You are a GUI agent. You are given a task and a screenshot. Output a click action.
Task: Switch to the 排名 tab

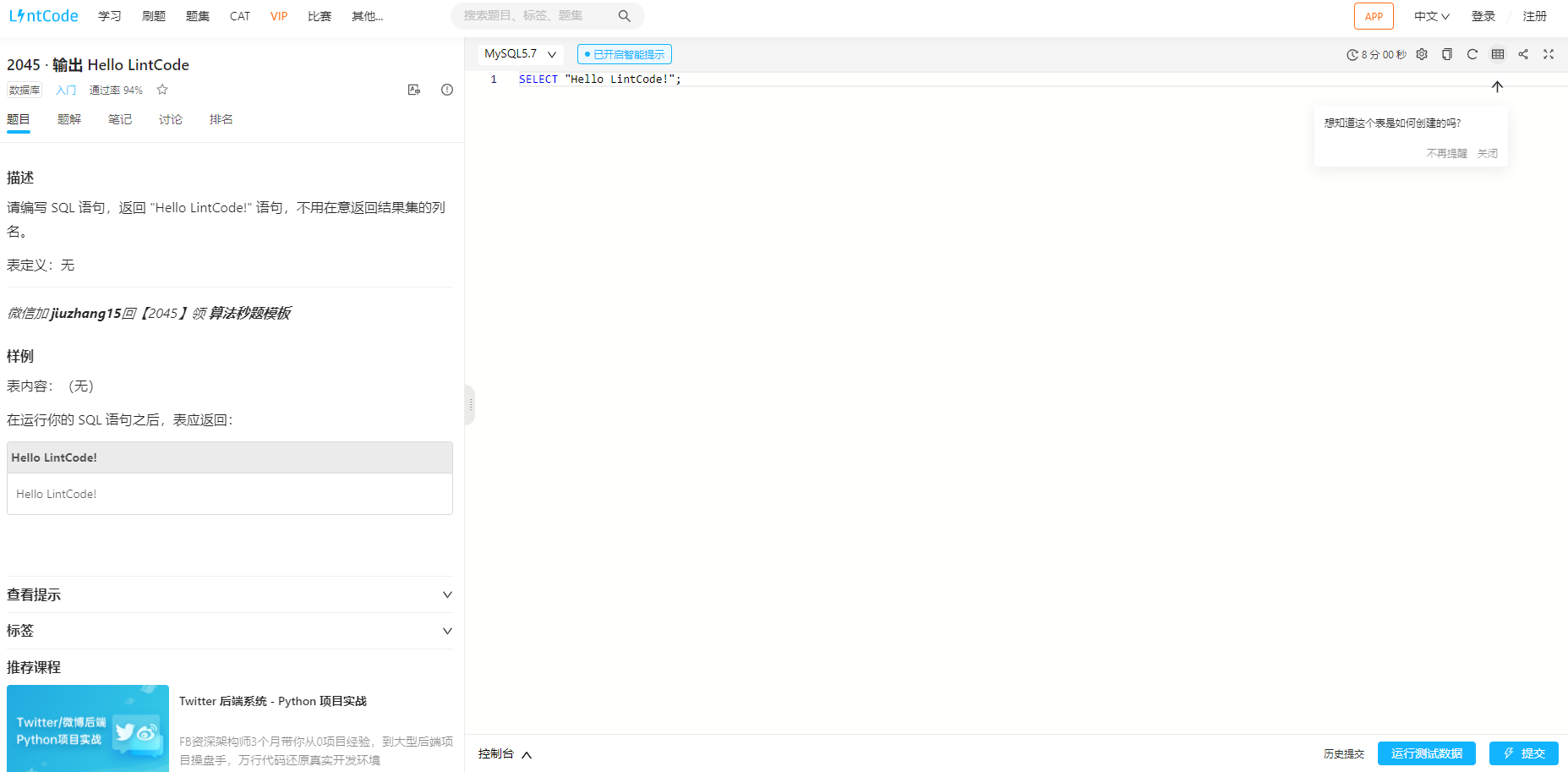[221, 119]
